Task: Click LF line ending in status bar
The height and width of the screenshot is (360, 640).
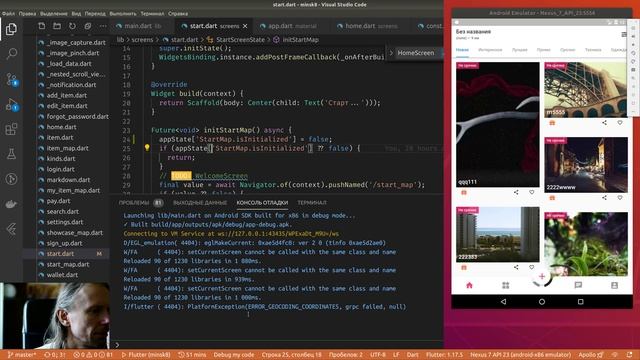Action: [x=396, y=355]
